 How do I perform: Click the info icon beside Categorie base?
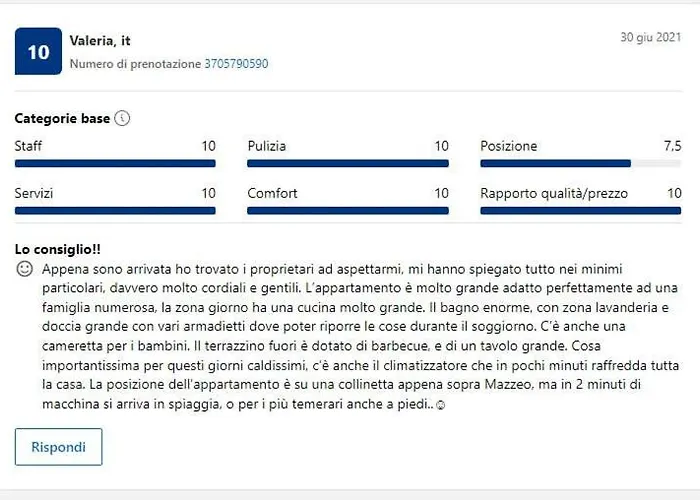(122, 118)
